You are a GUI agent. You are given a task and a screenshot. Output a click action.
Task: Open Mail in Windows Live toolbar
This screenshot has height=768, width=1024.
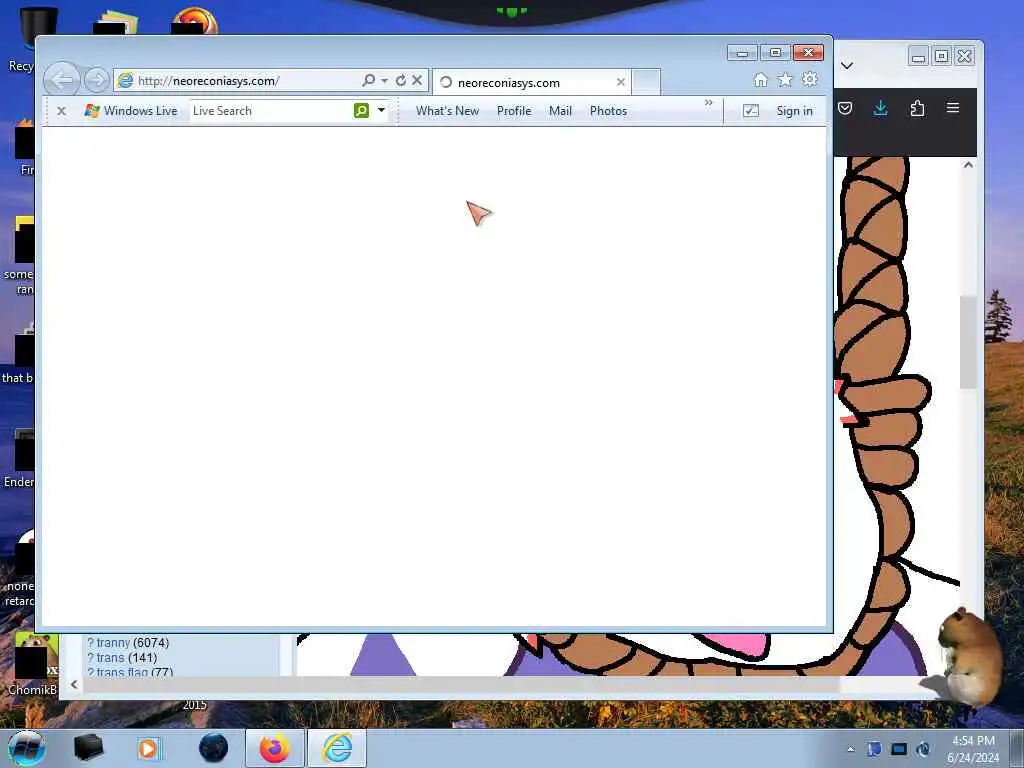tap(560, 111)
